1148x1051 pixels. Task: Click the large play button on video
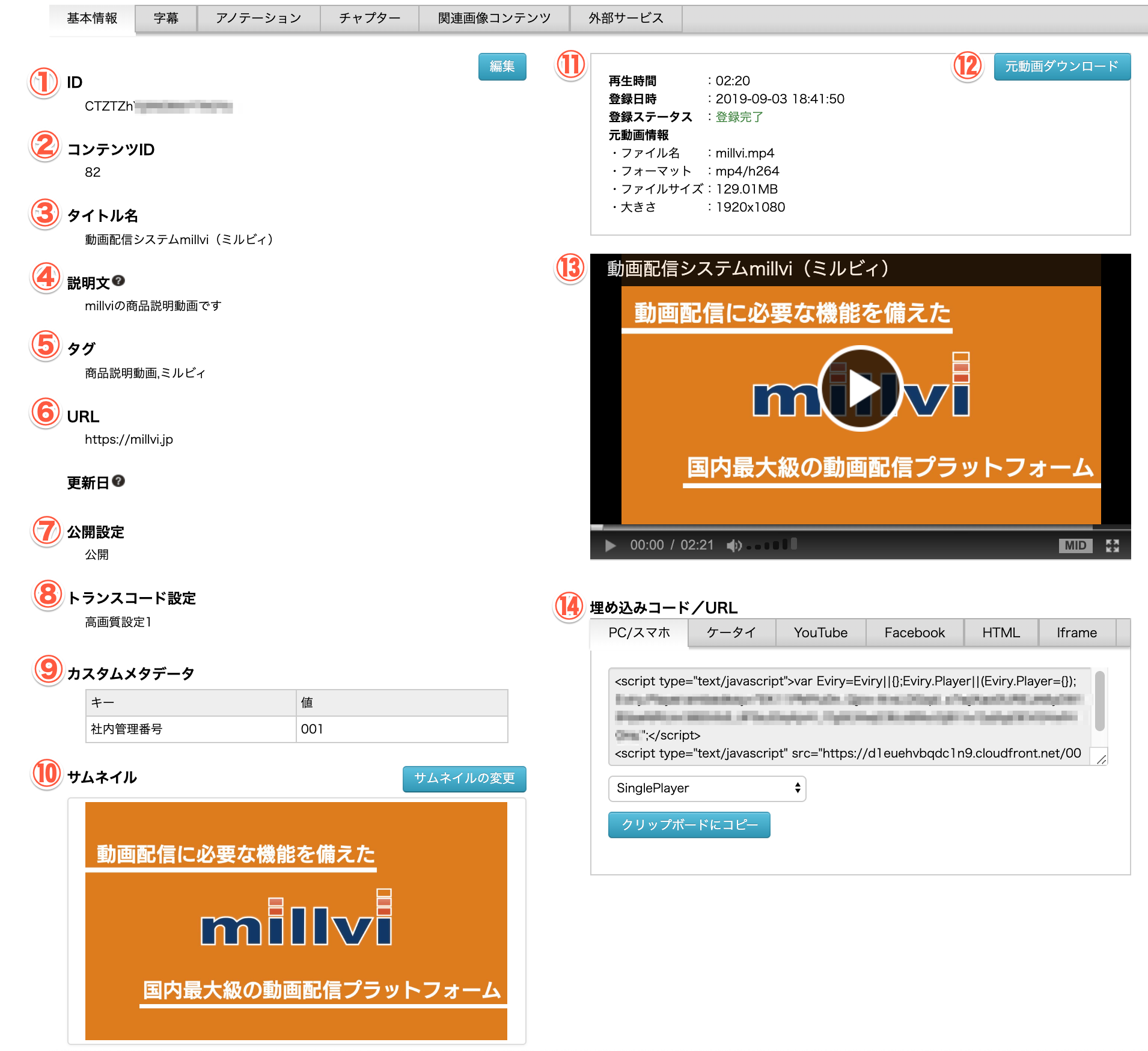861,388
